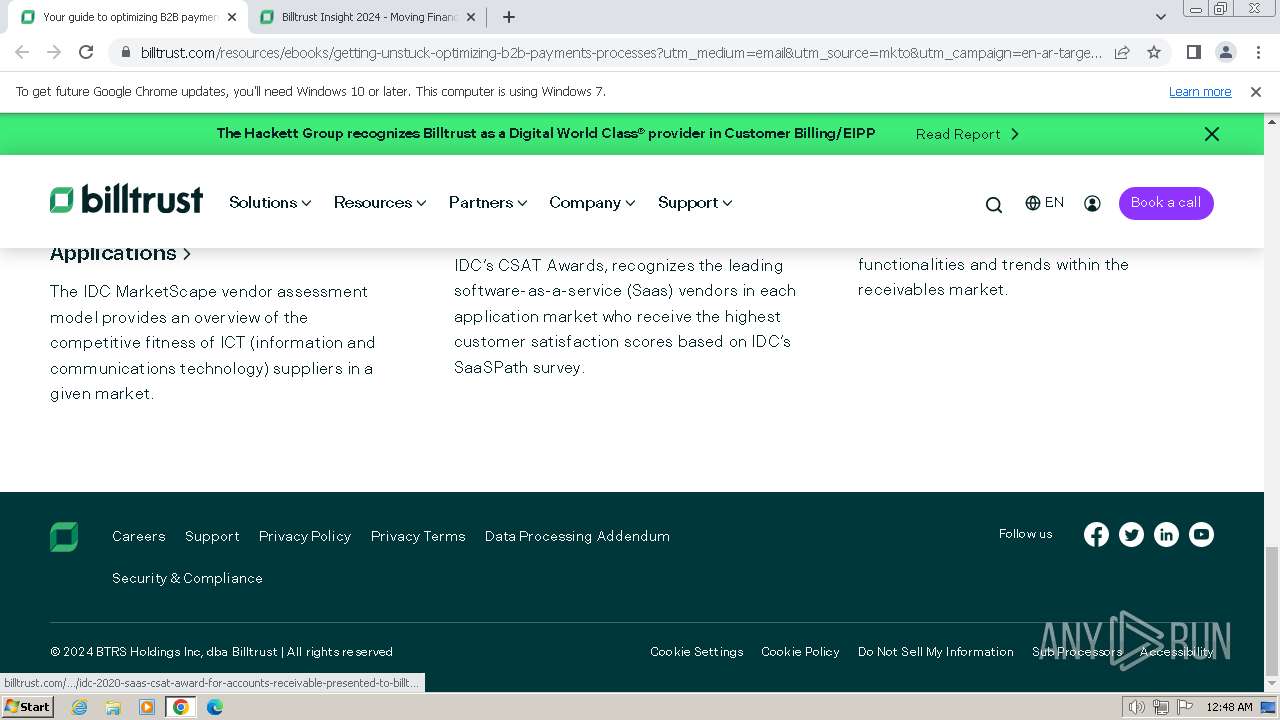Screen dimensions: 1280x720
Task: Dismiss the Hackett Group green banner
Action: click(1211, 134)
